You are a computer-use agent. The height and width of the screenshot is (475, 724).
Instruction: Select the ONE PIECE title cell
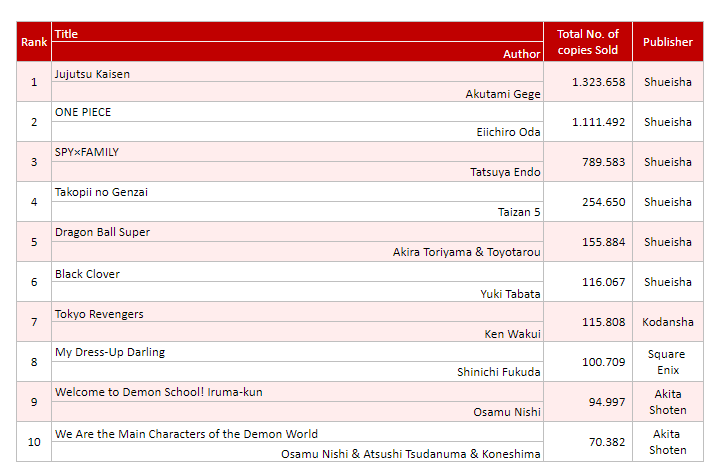(297, 112)
